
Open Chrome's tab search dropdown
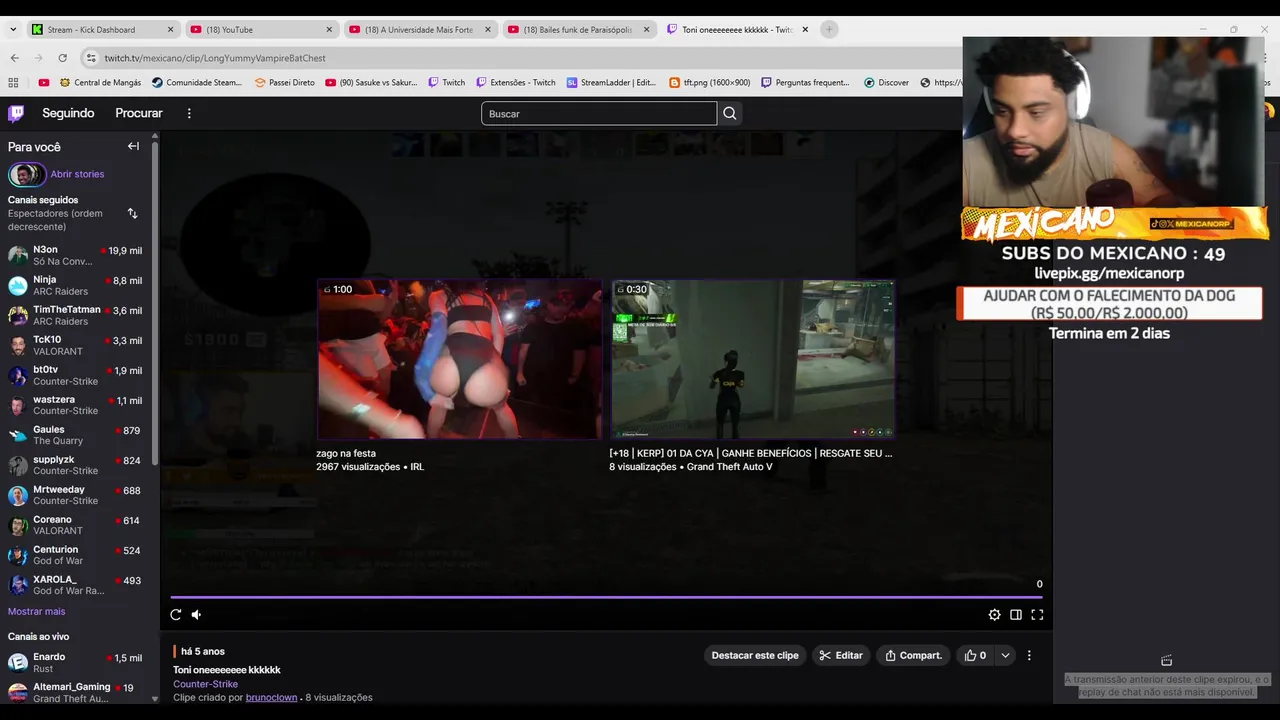(x=13, y=30)
